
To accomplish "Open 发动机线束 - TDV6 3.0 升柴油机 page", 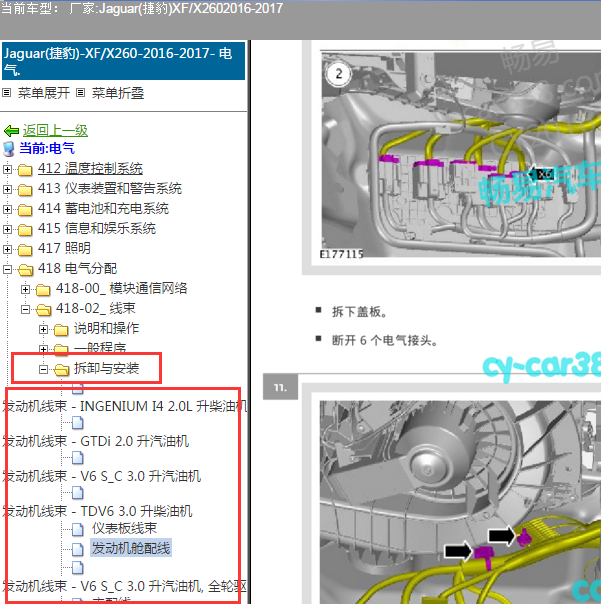I will (x=97, y=512).
